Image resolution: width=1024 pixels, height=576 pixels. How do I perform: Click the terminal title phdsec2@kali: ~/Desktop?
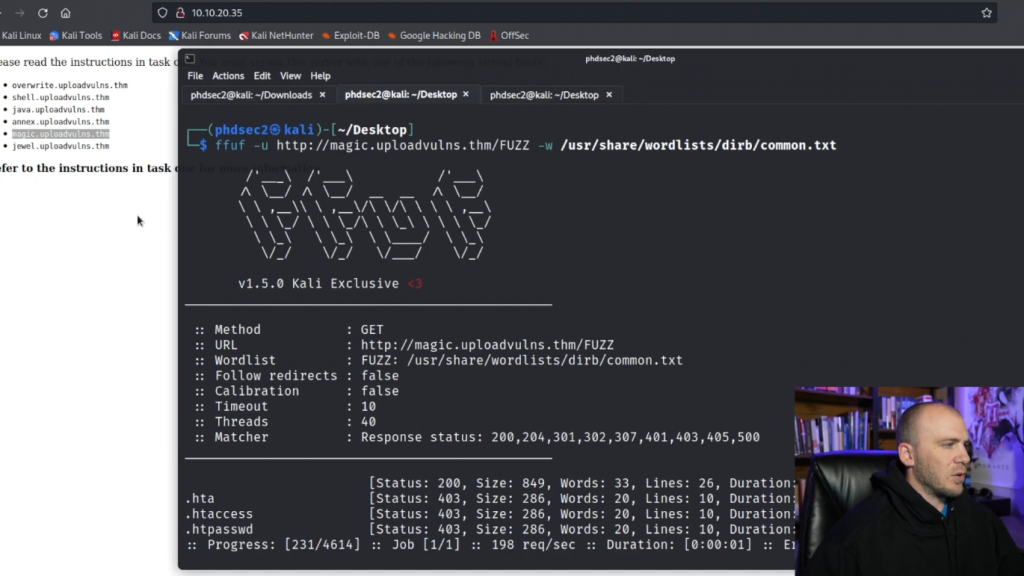click(x=630, y=59)
